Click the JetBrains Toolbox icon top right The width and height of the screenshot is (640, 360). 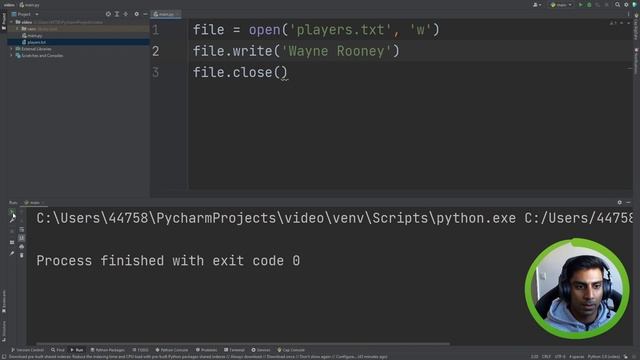coord(635,5)
